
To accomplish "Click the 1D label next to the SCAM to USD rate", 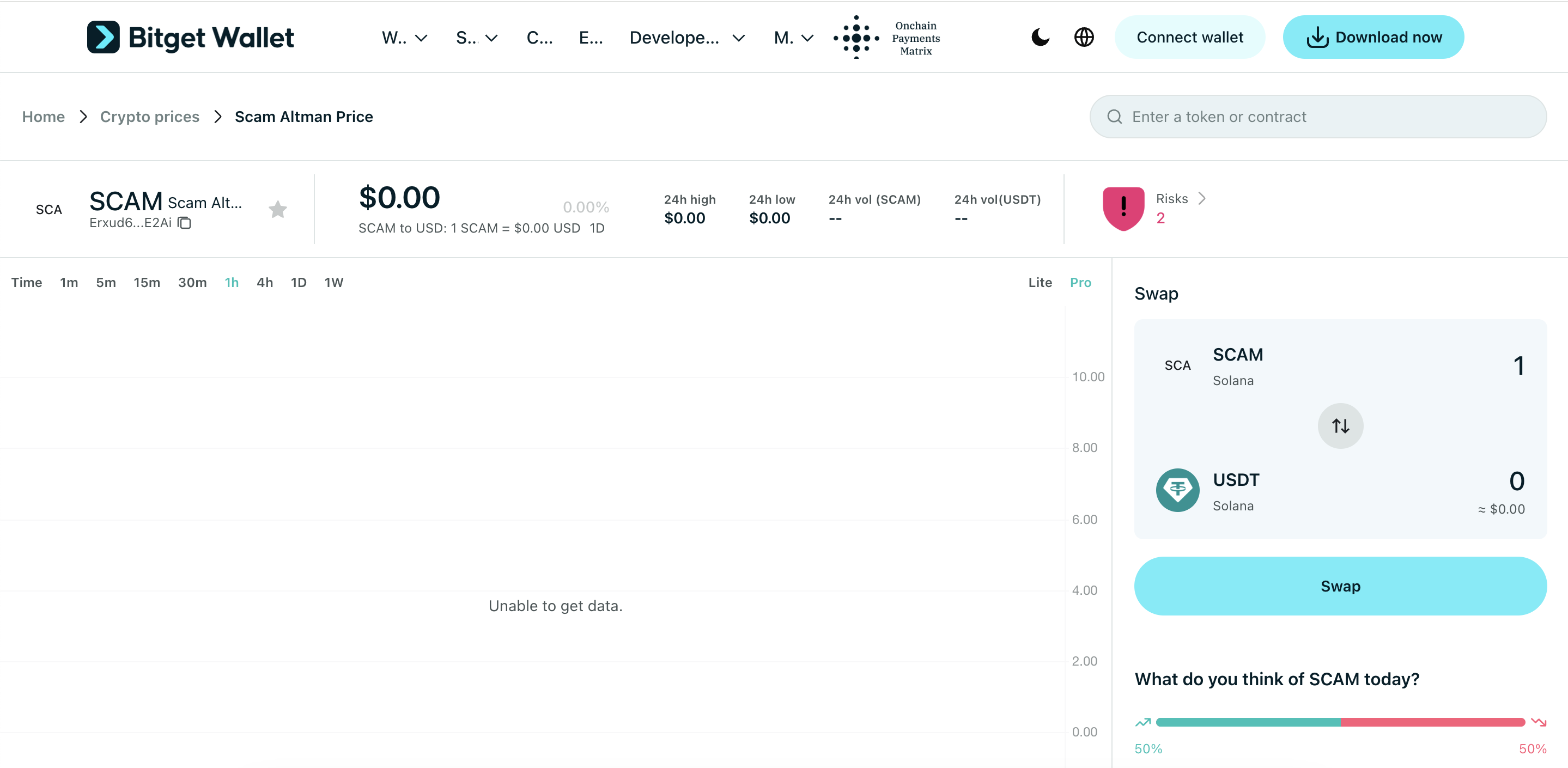I will [x=597, y=228].
